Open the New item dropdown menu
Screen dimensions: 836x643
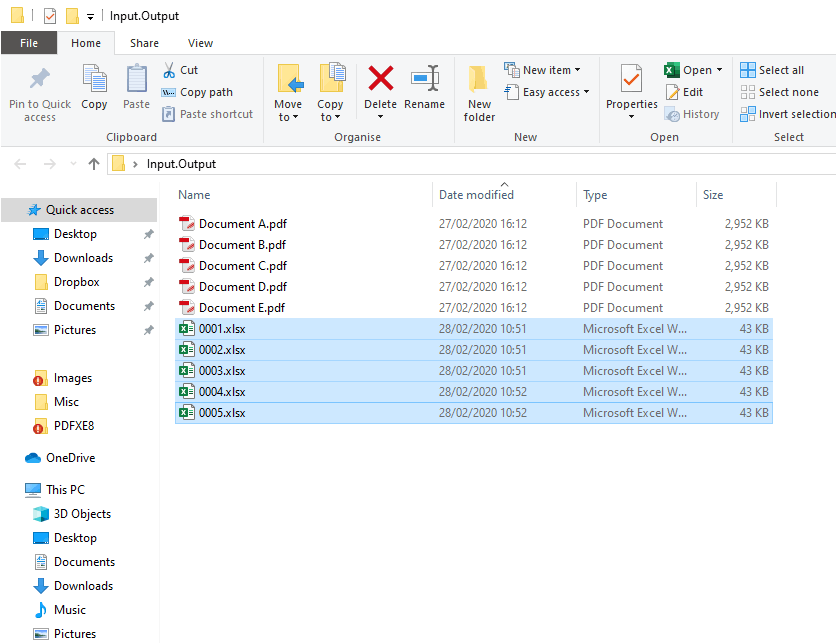pos(544,70)
